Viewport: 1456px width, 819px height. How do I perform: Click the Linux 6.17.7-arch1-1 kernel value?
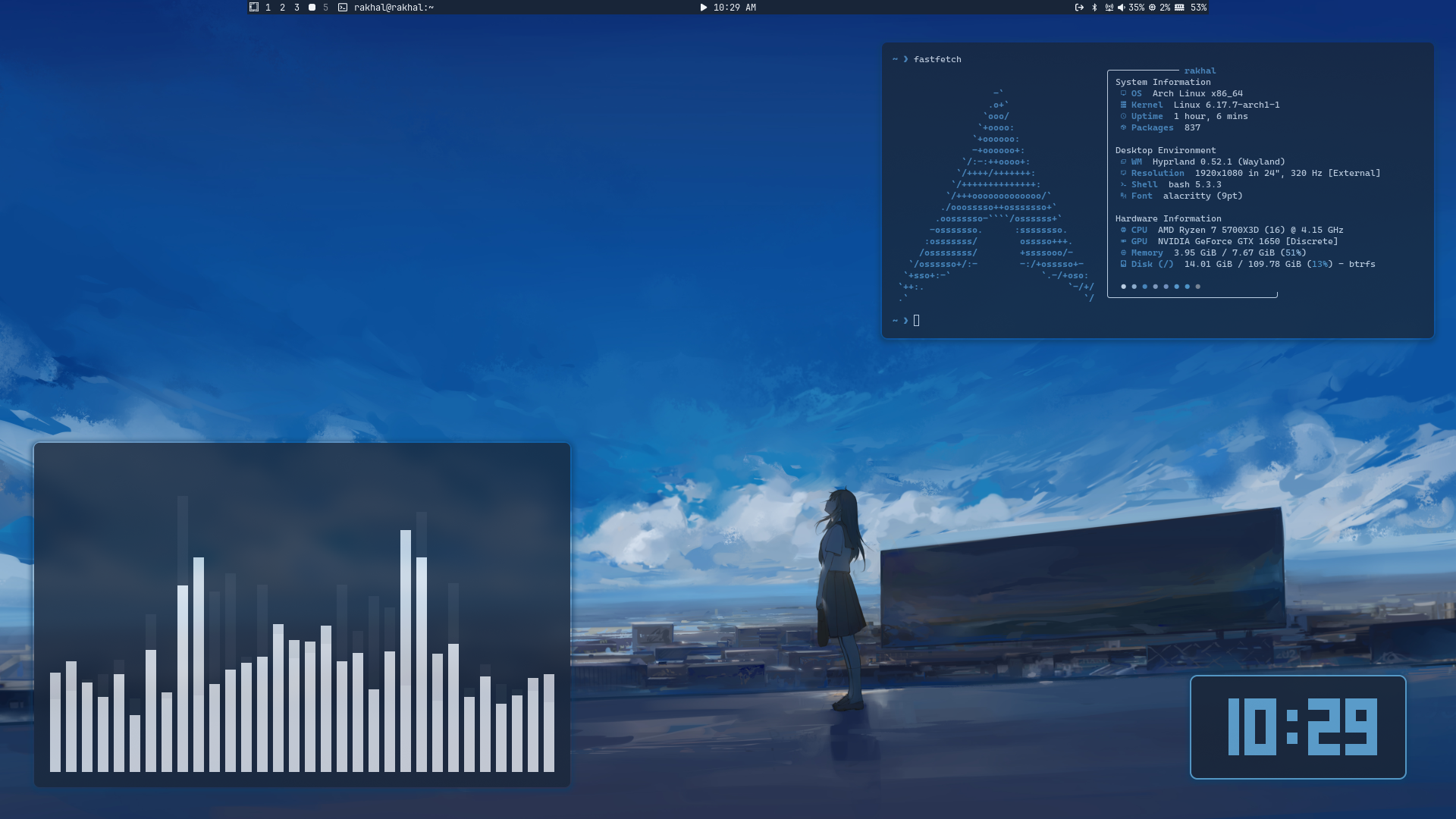tap(1226, 105)
